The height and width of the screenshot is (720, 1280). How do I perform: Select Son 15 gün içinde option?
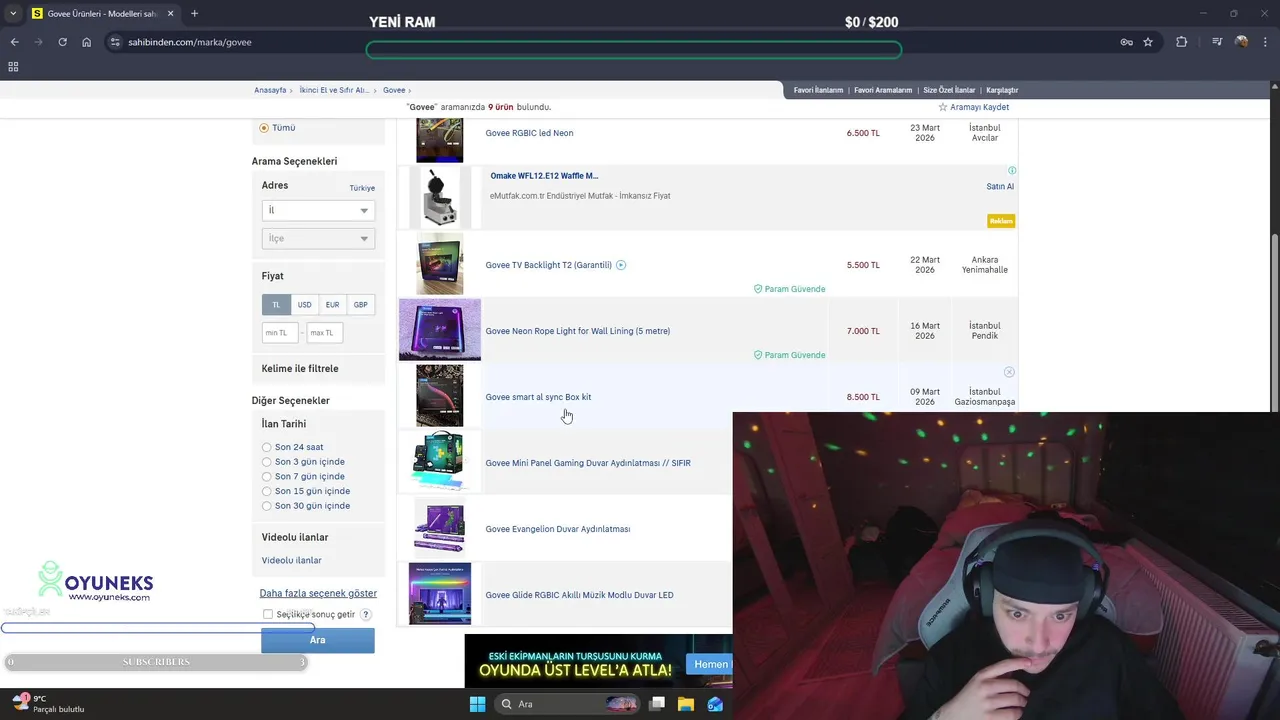coord(266,491)
